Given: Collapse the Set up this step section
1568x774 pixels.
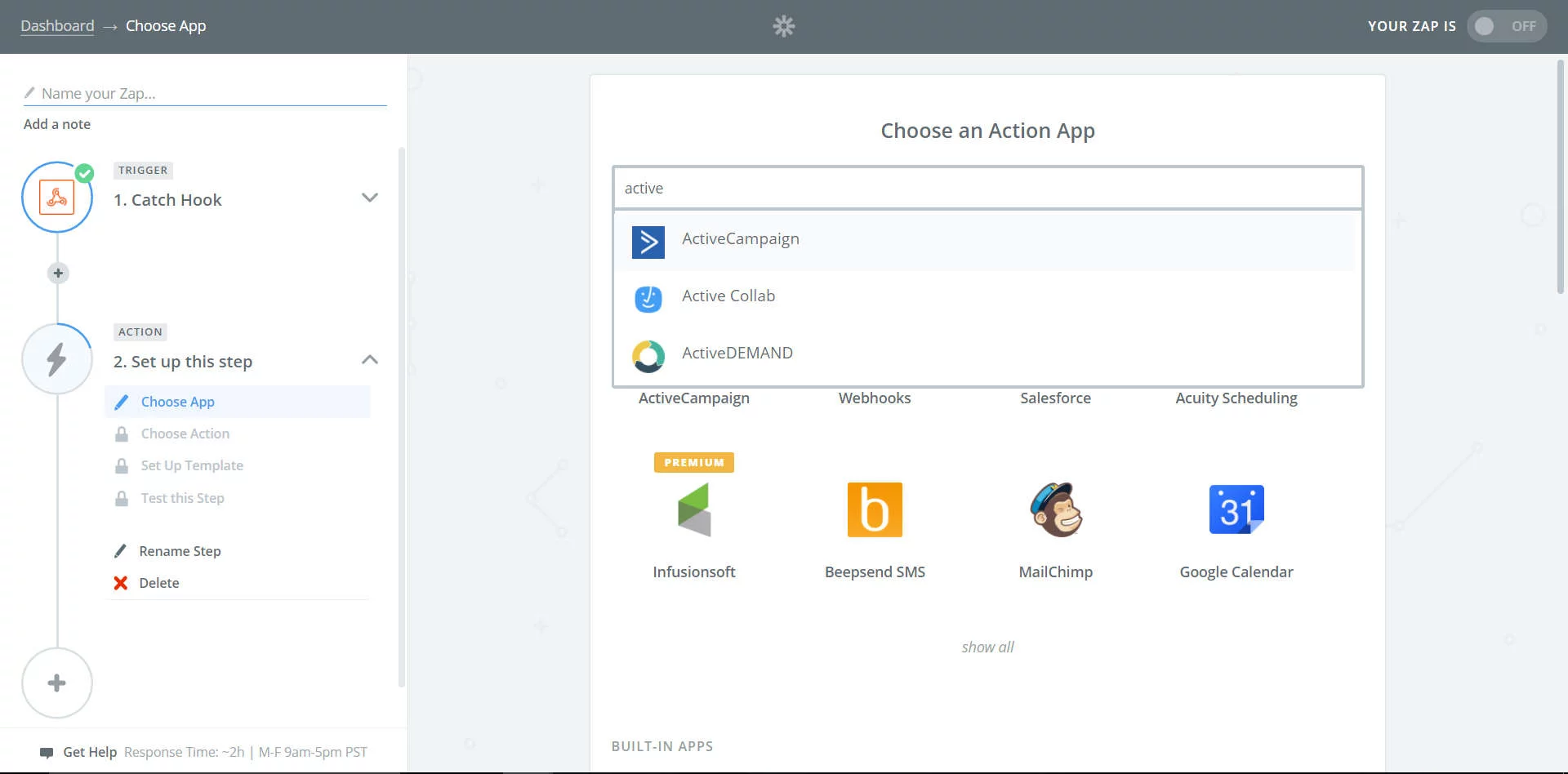Looking at the screenshot, I should coord(370,359).
